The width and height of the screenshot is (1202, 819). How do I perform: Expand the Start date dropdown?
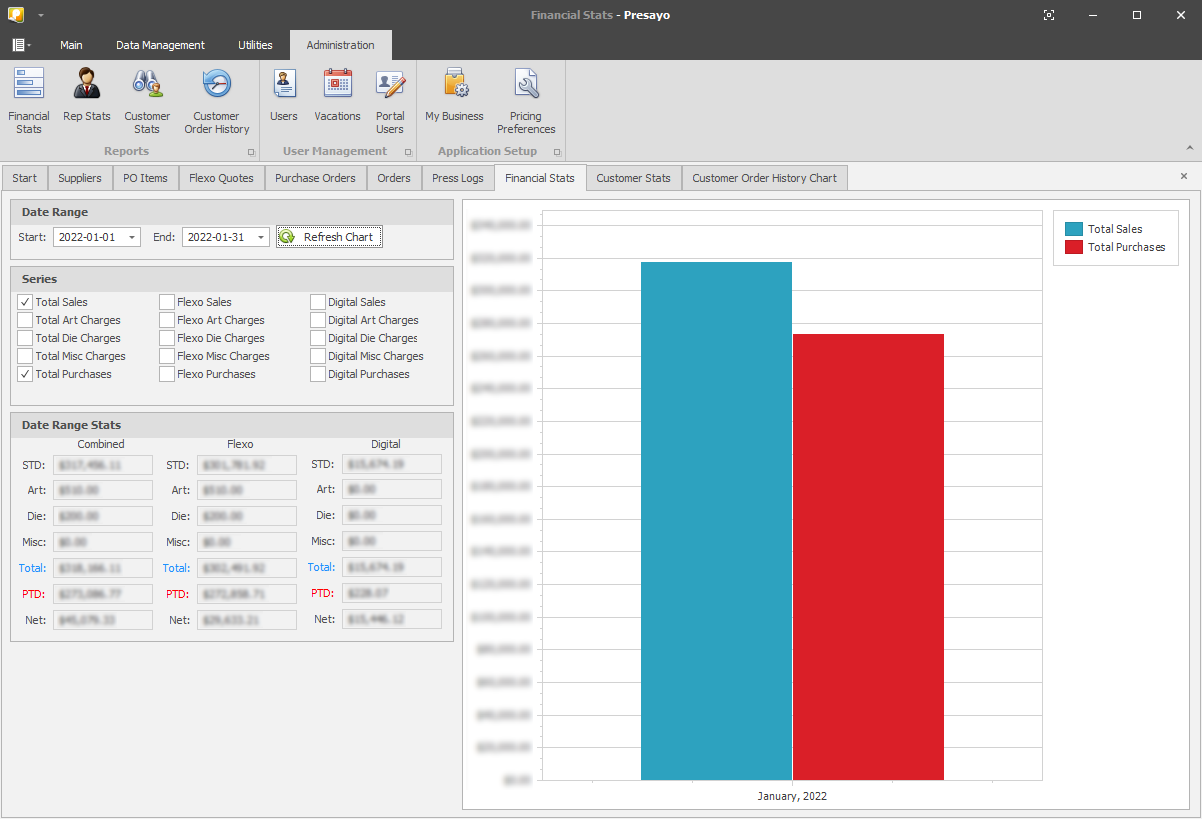tap(132, 238)
